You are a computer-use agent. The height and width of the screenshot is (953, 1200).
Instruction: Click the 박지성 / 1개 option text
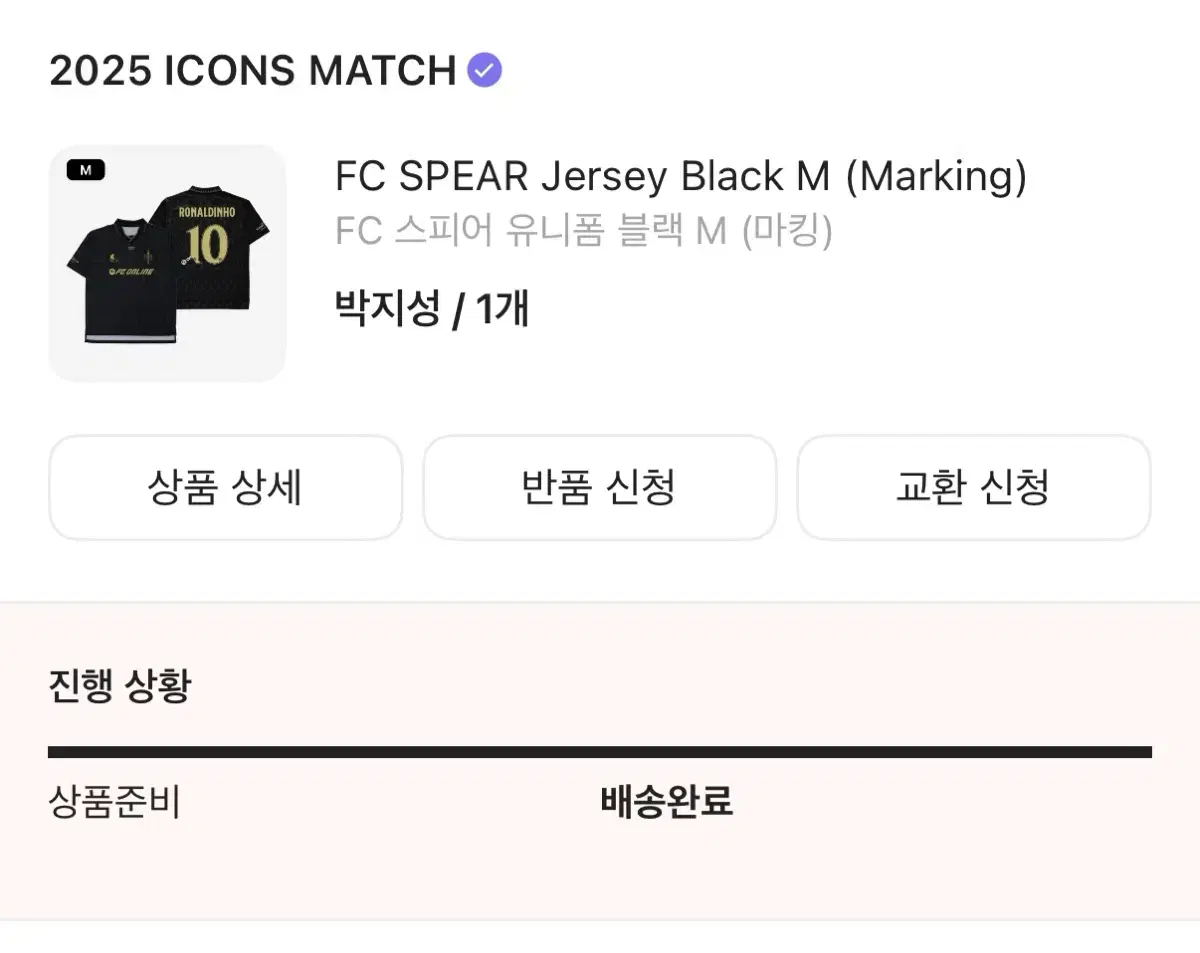tap(432, 310)
